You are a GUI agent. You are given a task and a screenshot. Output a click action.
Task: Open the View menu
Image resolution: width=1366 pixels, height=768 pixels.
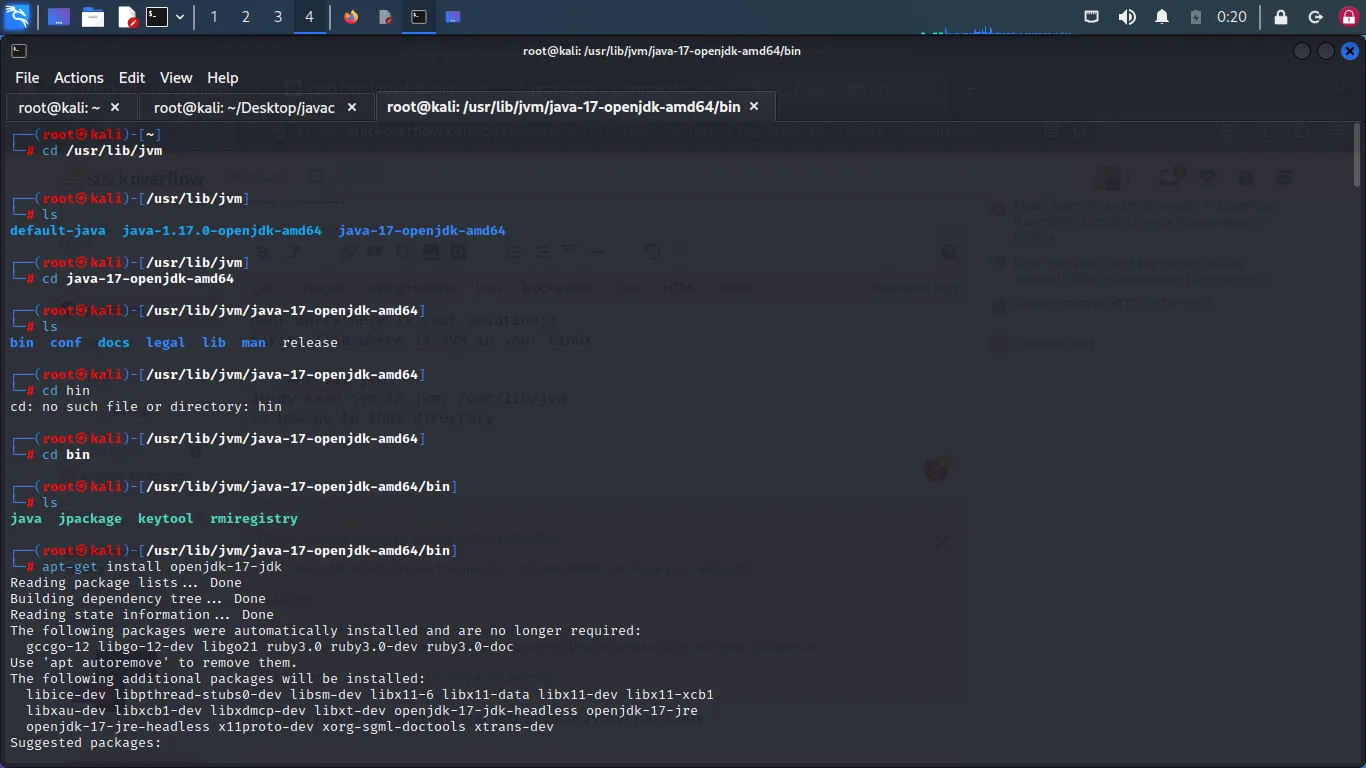pyautogui.click(x=176, y=78)
